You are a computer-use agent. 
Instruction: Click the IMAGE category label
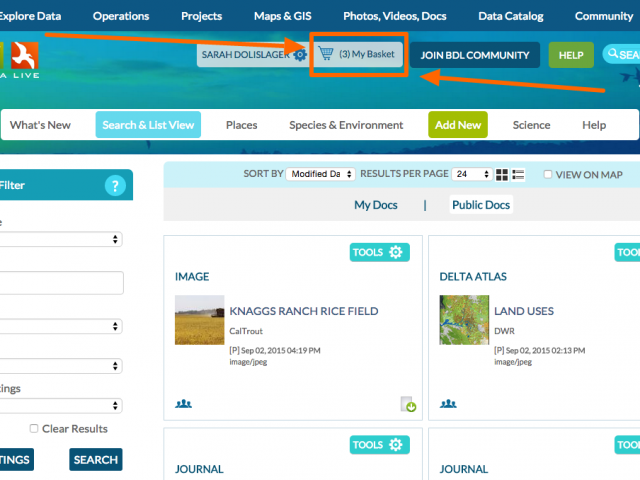pyautogui.click(x=192, y=277)
